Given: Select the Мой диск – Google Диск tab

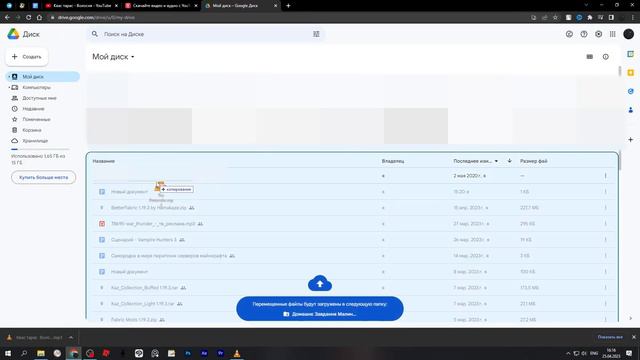Looking at the screenshot, I should tap(241, 6).
